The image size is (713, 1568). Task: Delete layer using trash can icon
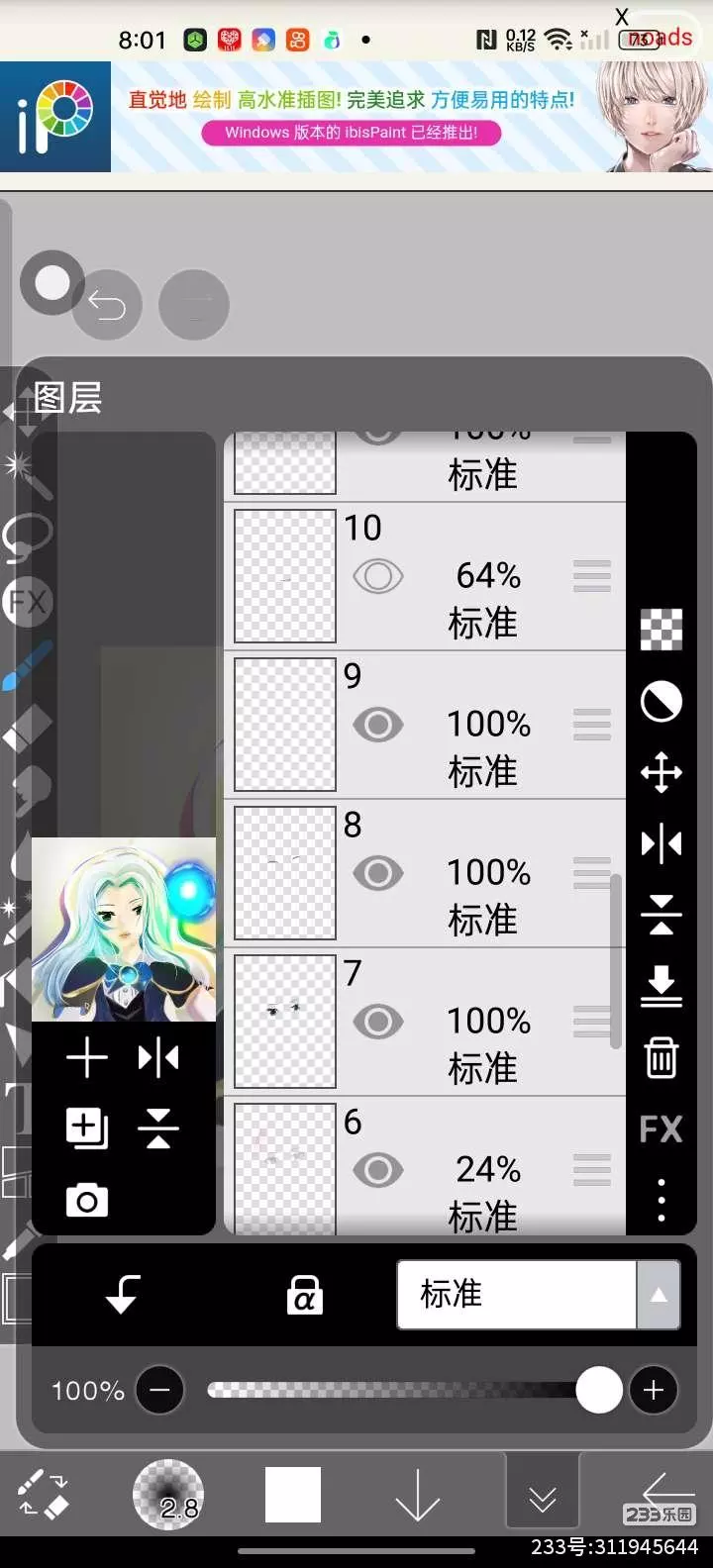point(662,1057)
